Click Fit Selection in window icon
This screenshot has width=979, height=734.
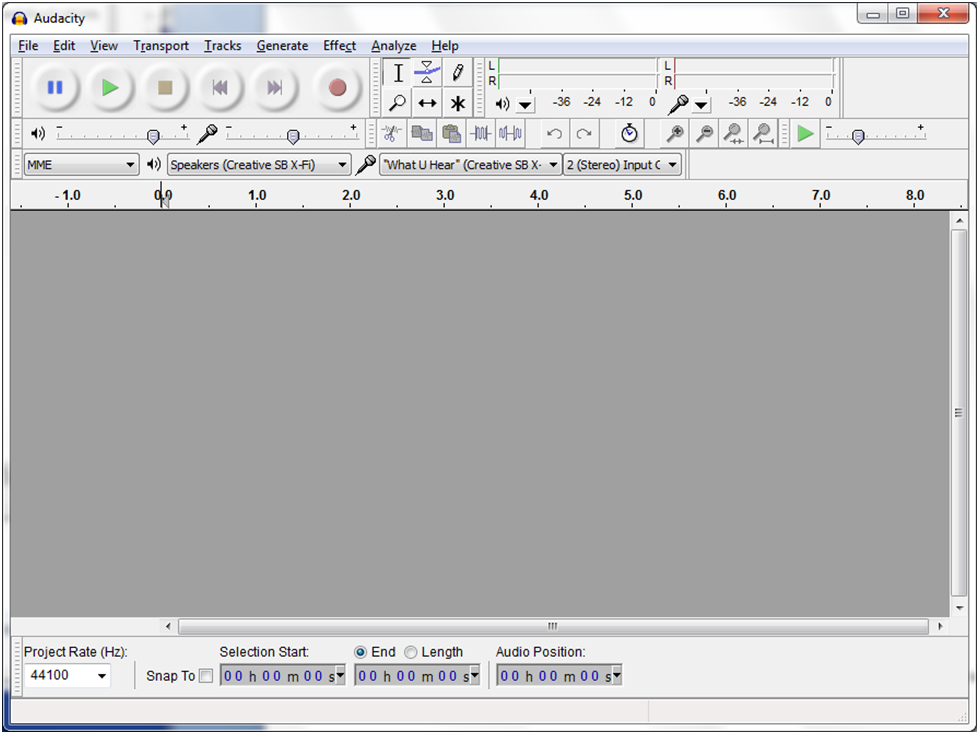[x=733, y=134]
